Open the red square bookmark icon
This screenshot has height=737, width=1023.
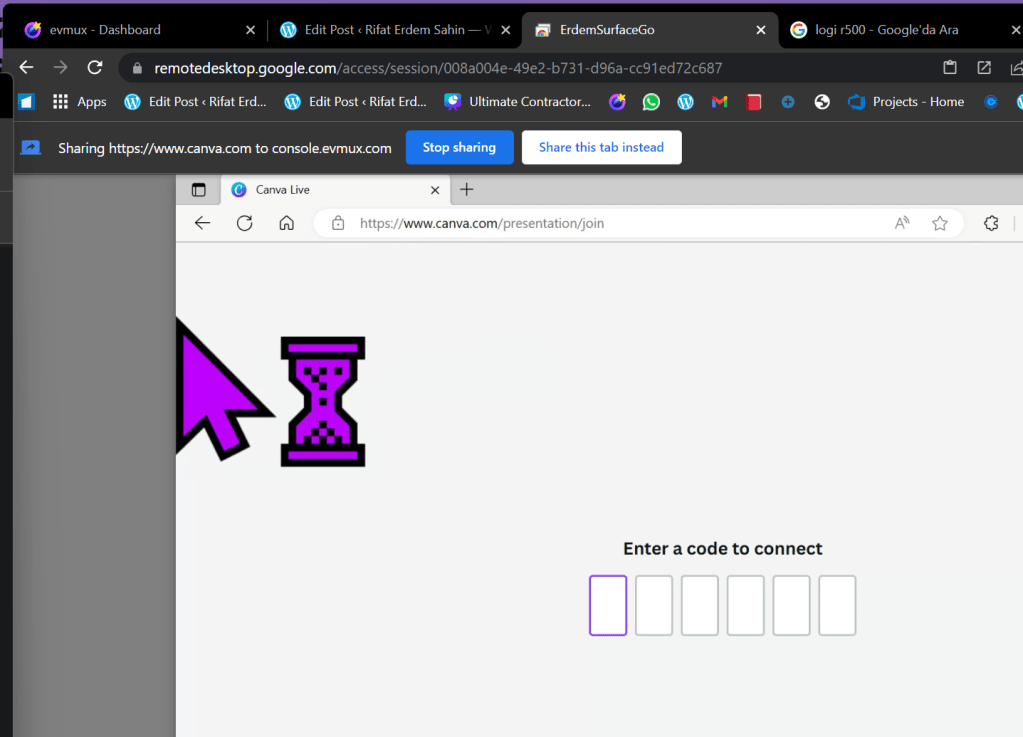tap(754, 102)
